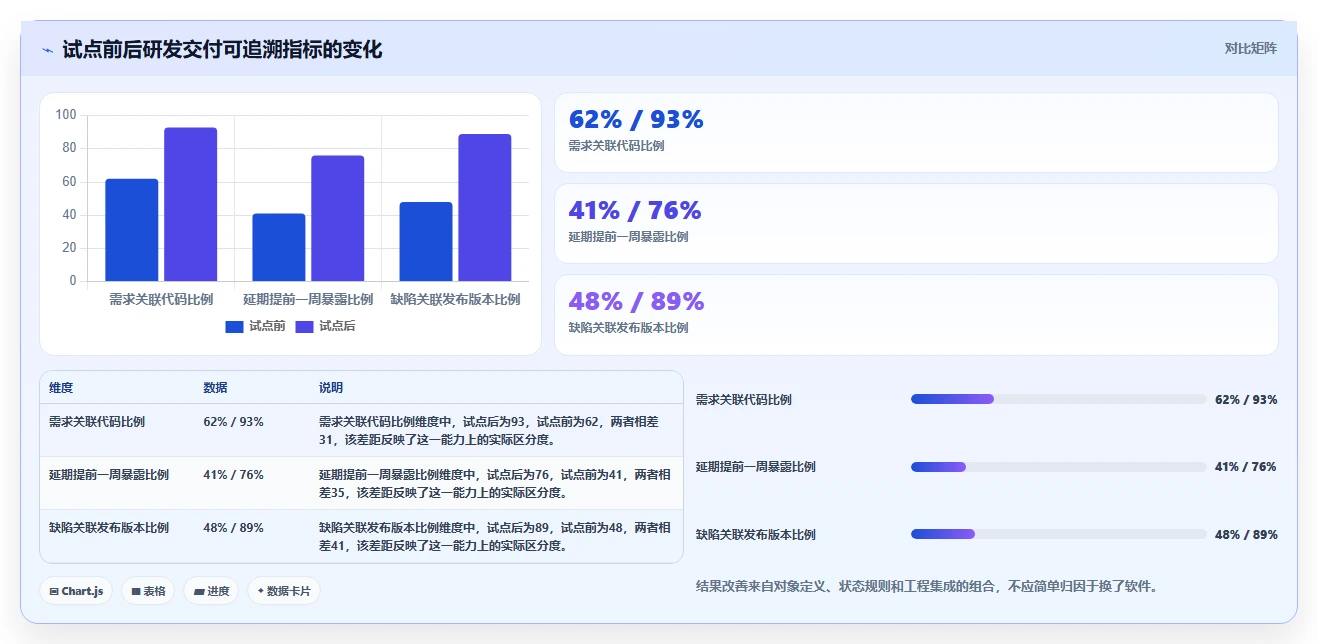Viewport: 1318px width, 644px height.
Task: Click the 试点后 bar for 延期提前一周暴露比例
Action: coord(338,218)
